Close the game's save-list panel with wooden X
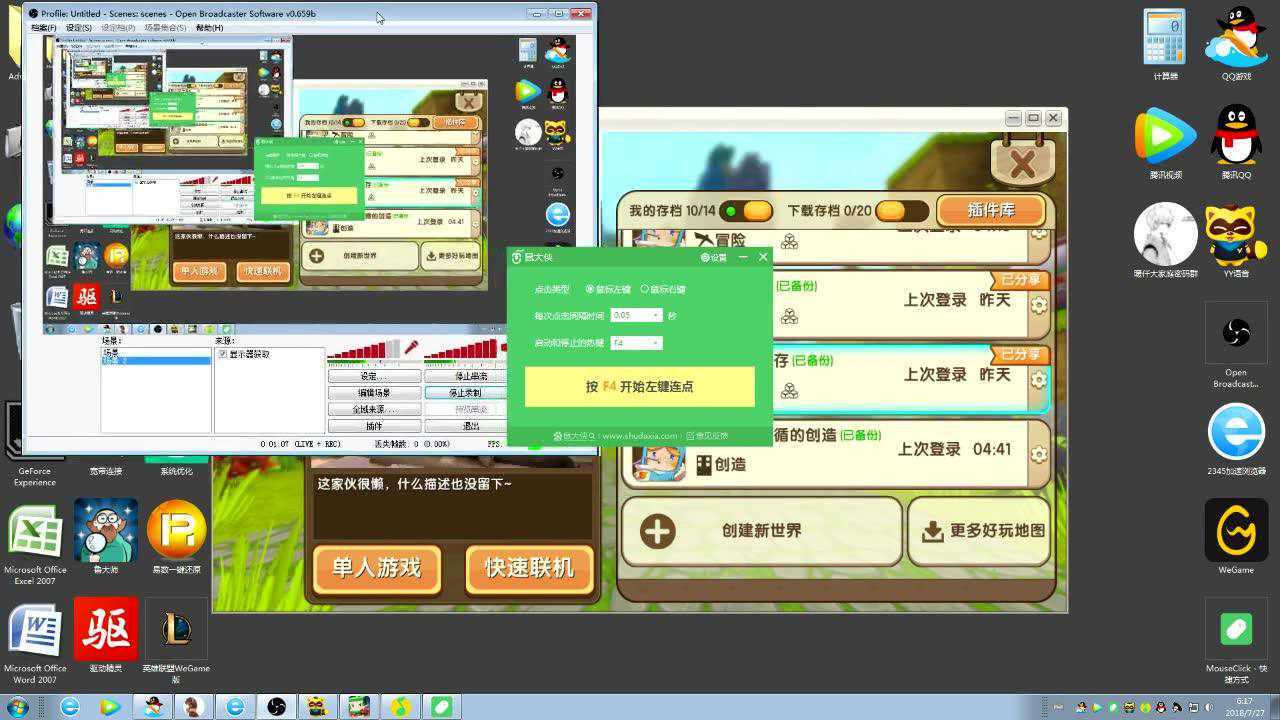The width and height of the screenshot is (1280, 720). pyautogui.click(x=1022, y=163)
